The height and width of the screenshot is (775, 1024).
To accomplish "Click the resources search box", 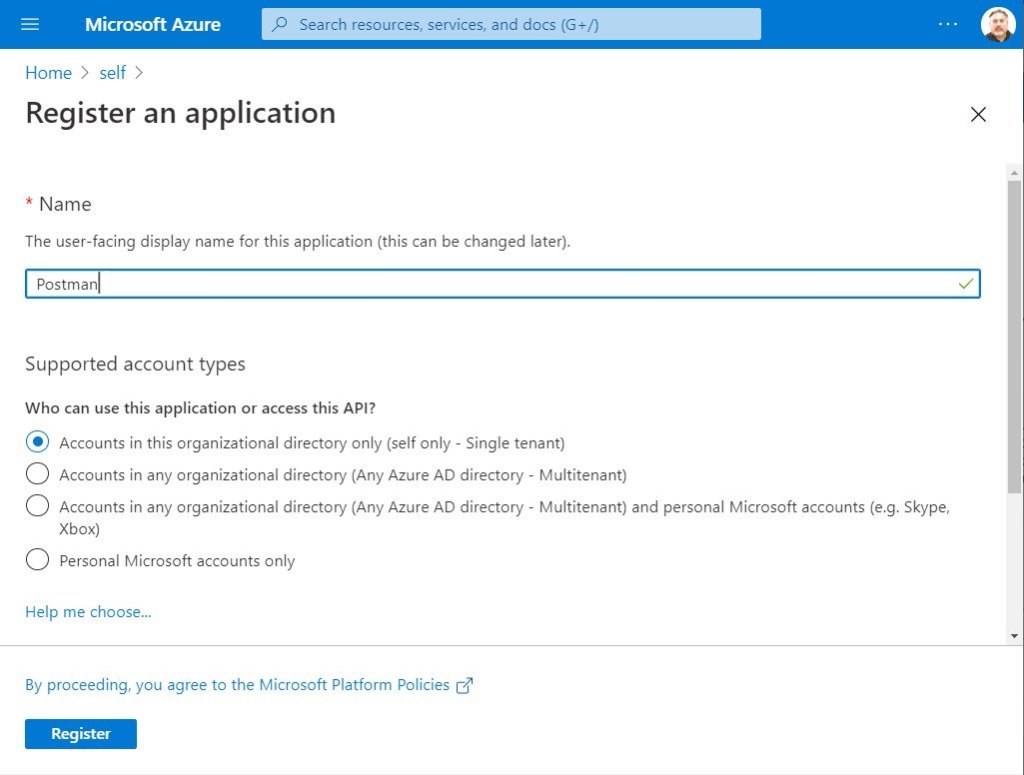I will point(510,23).
